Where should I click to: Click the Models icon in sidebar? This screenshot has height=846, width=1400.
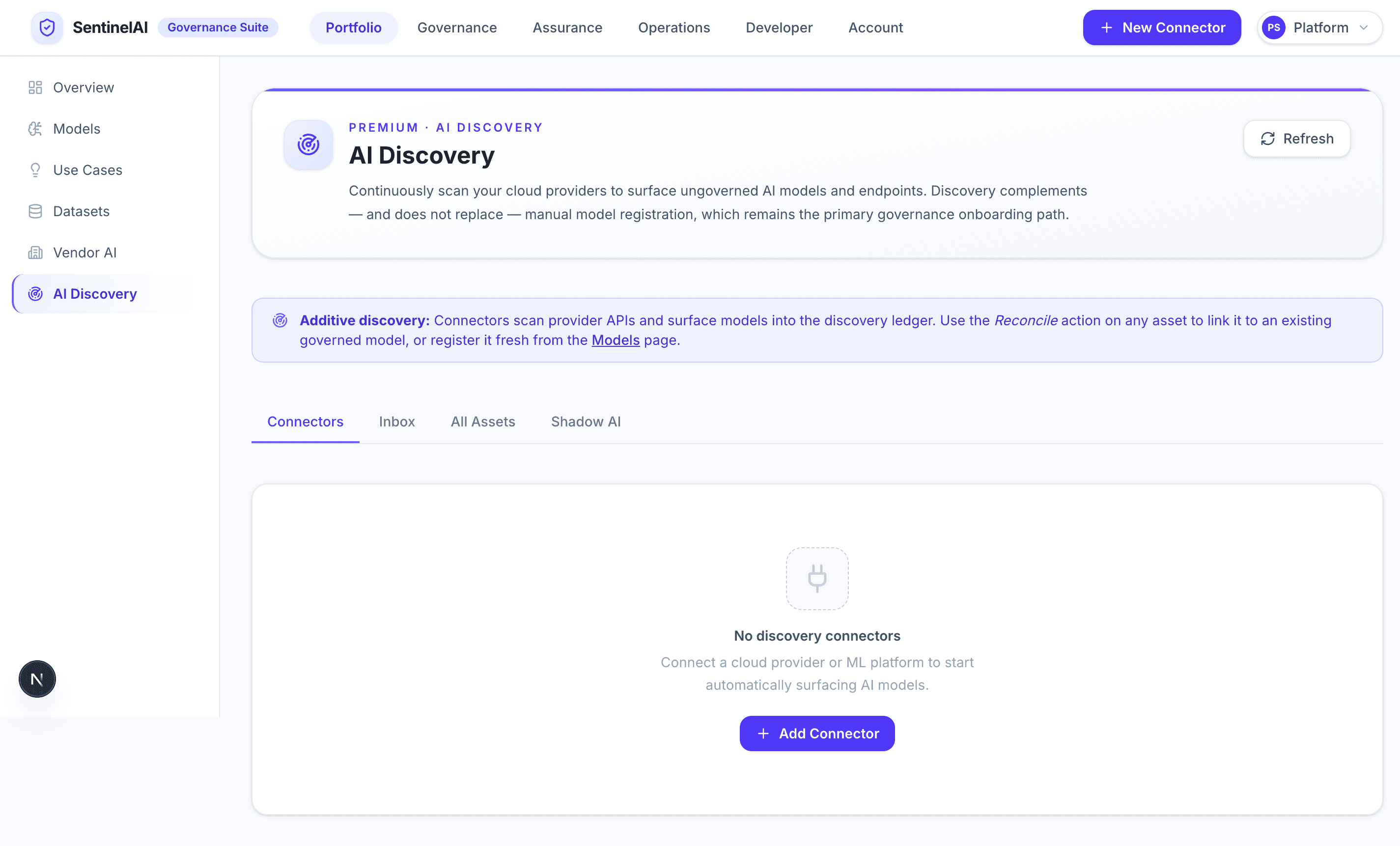click(x=35, y=128)
